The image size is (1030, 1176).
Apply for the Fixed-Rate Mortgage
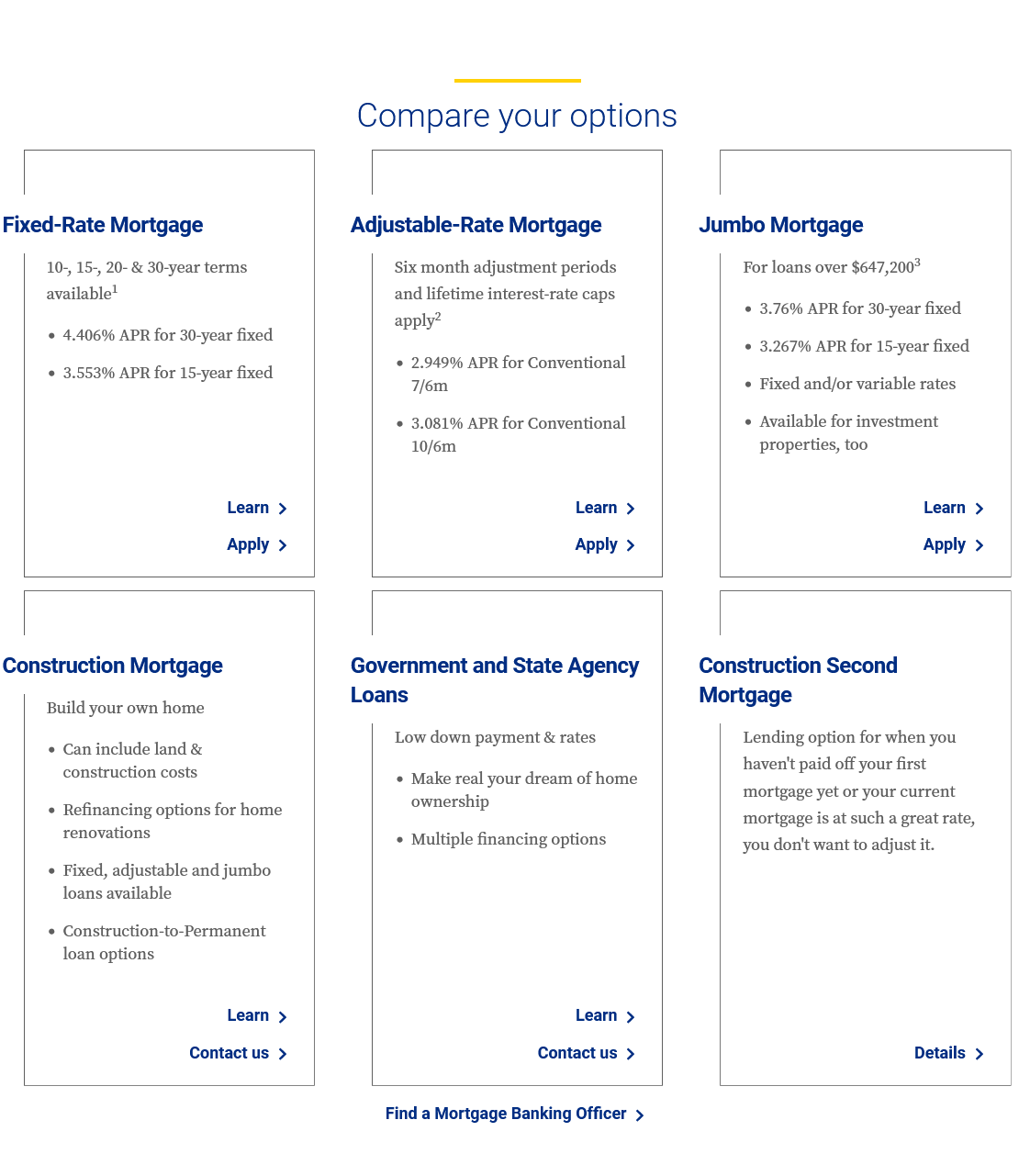click(x=248, y=544)
